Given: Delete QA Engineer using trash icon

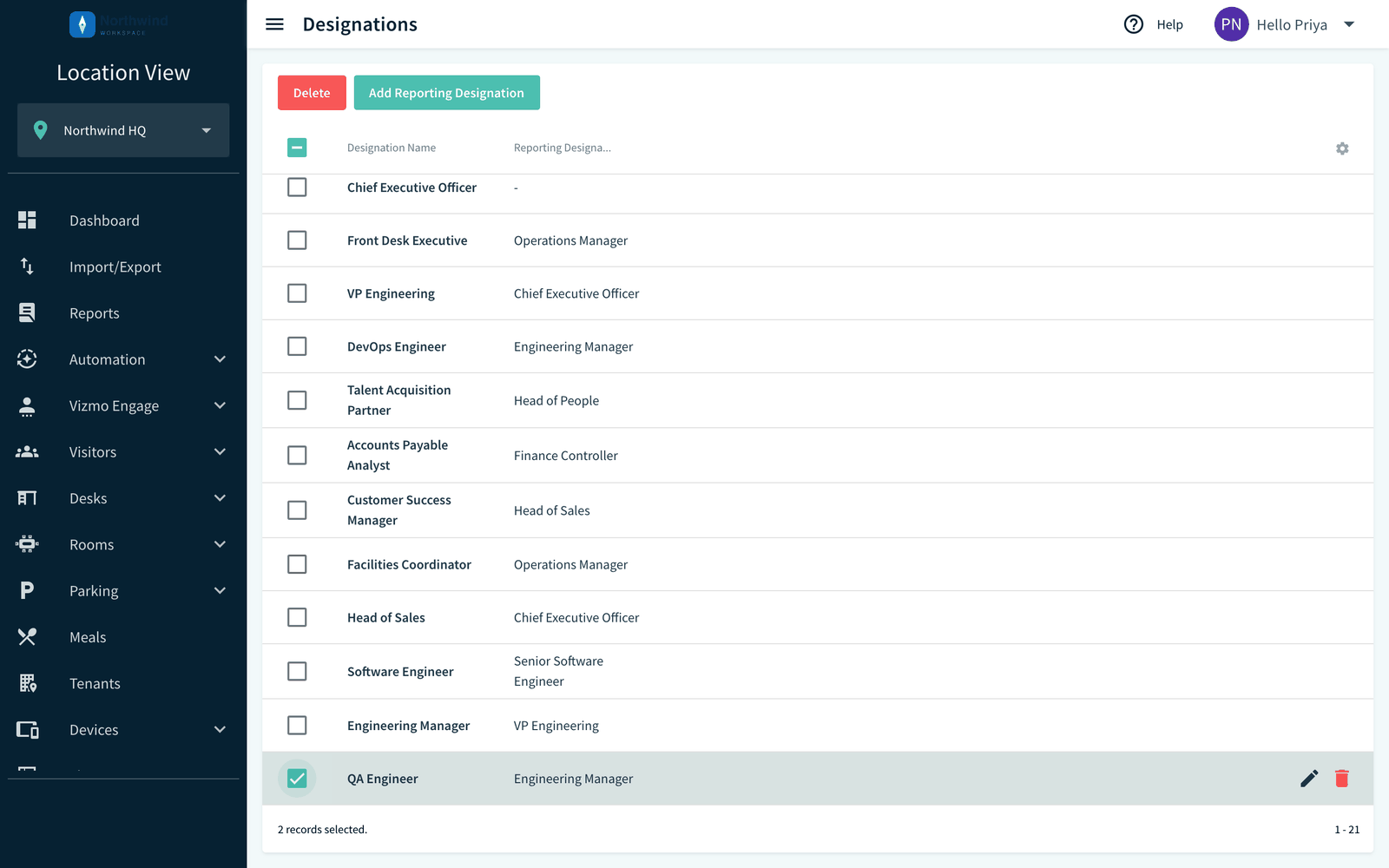Looking at the screenshot, I should click(1342, 779).
